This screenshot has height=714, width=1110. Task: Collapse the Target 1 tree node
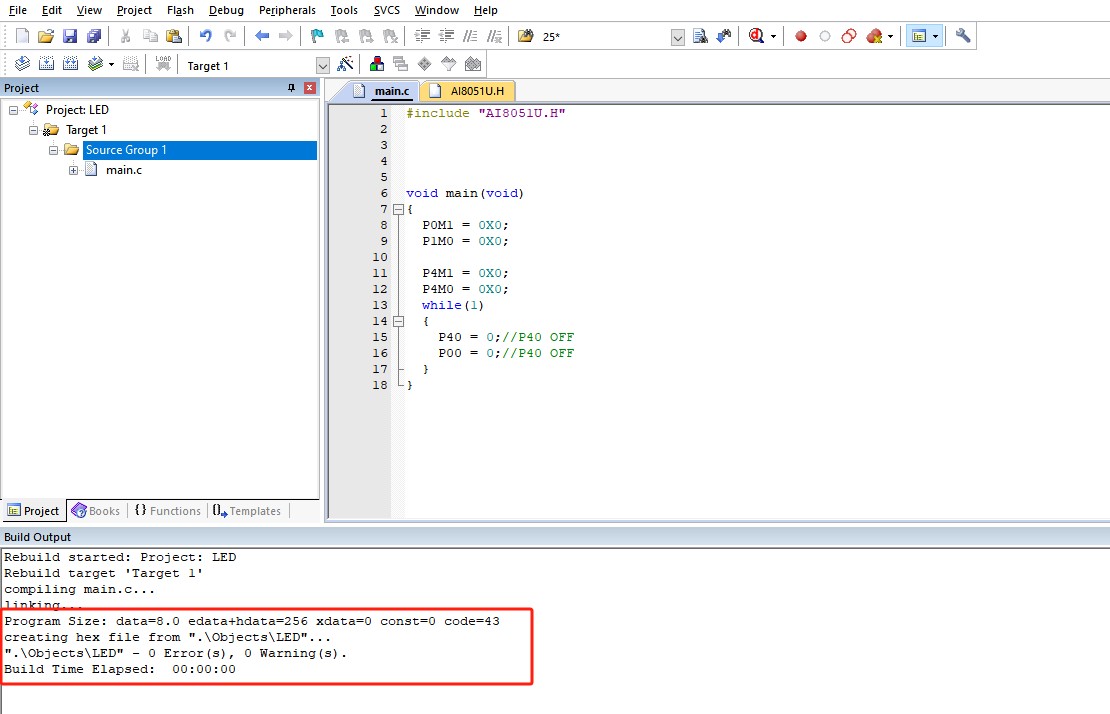33,130
